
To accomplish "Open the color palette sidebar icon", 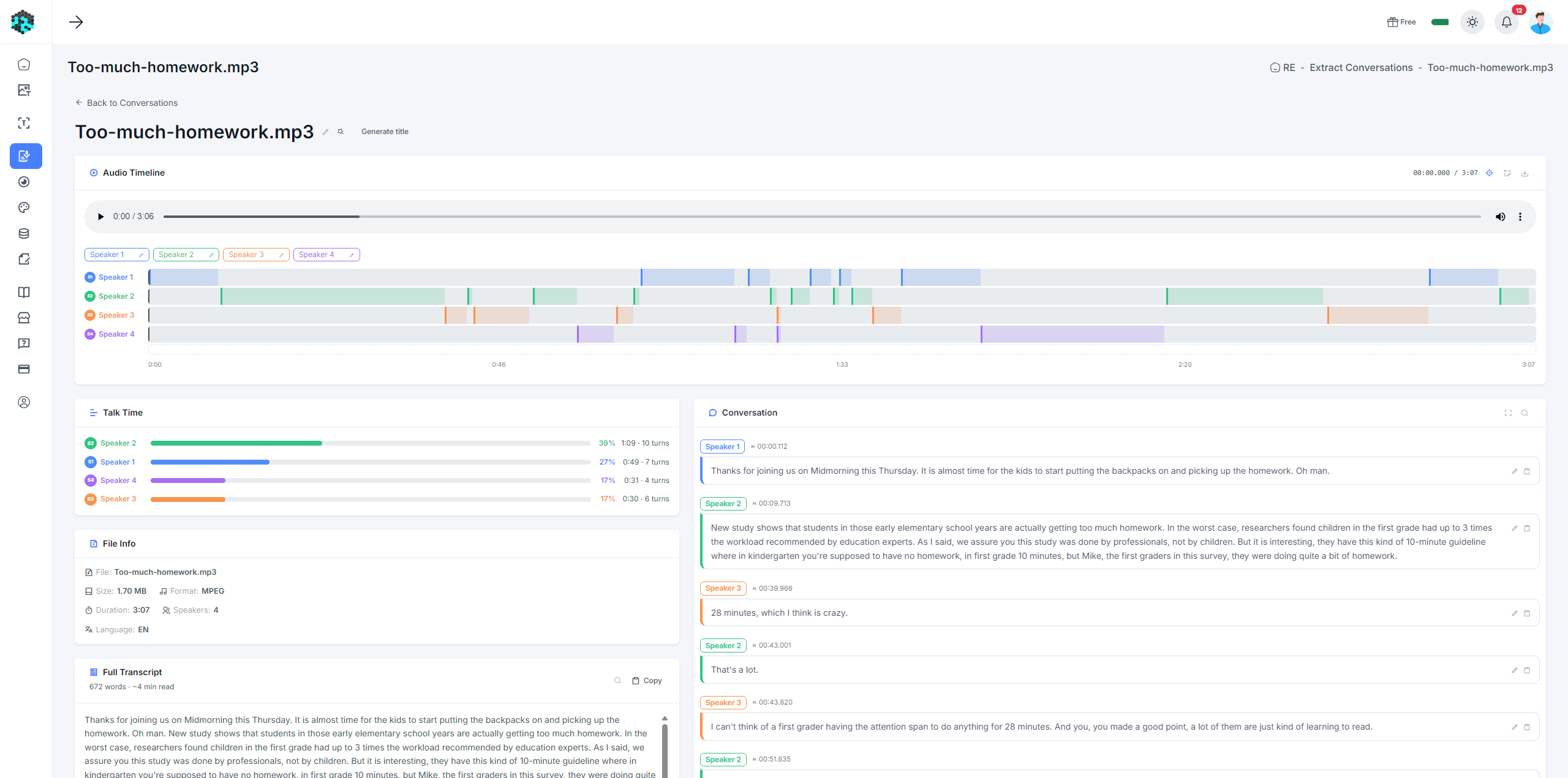I will click(24, 208).
